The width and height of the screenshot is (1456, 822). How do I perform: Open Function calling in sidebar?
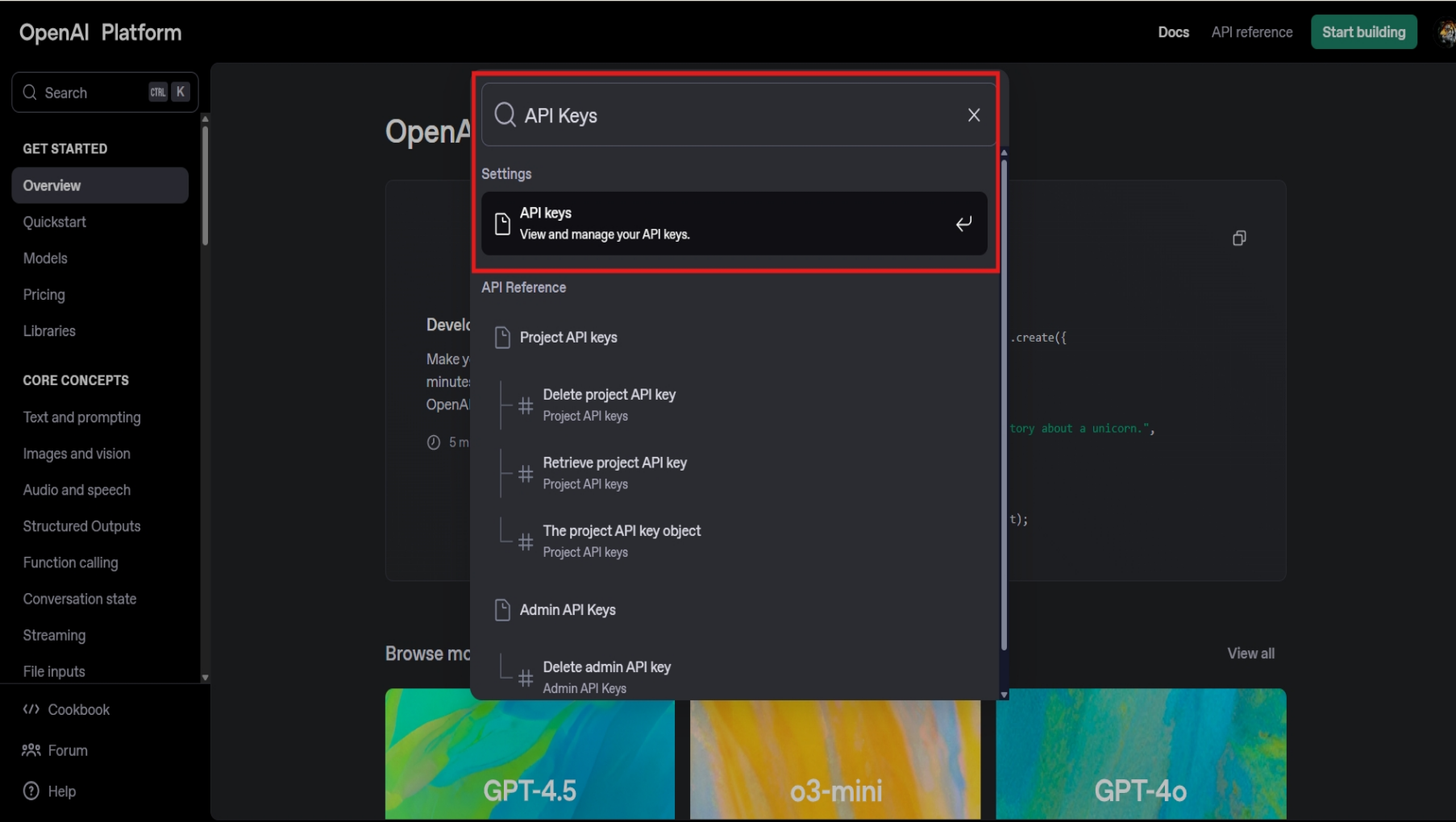coord(71,563)
